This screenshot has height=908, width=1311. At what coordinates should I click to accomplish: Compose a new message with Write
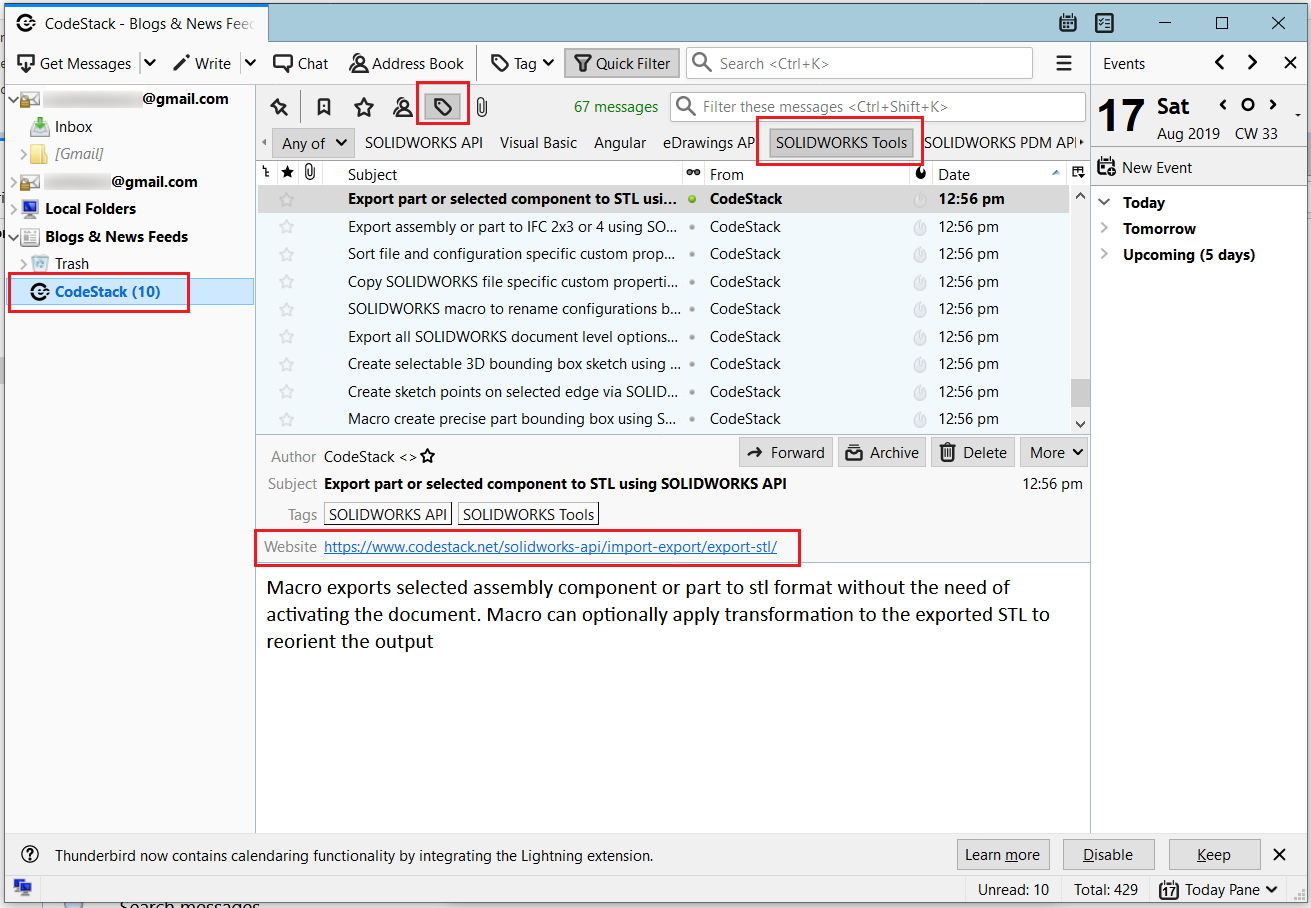[x=202, y=63]
